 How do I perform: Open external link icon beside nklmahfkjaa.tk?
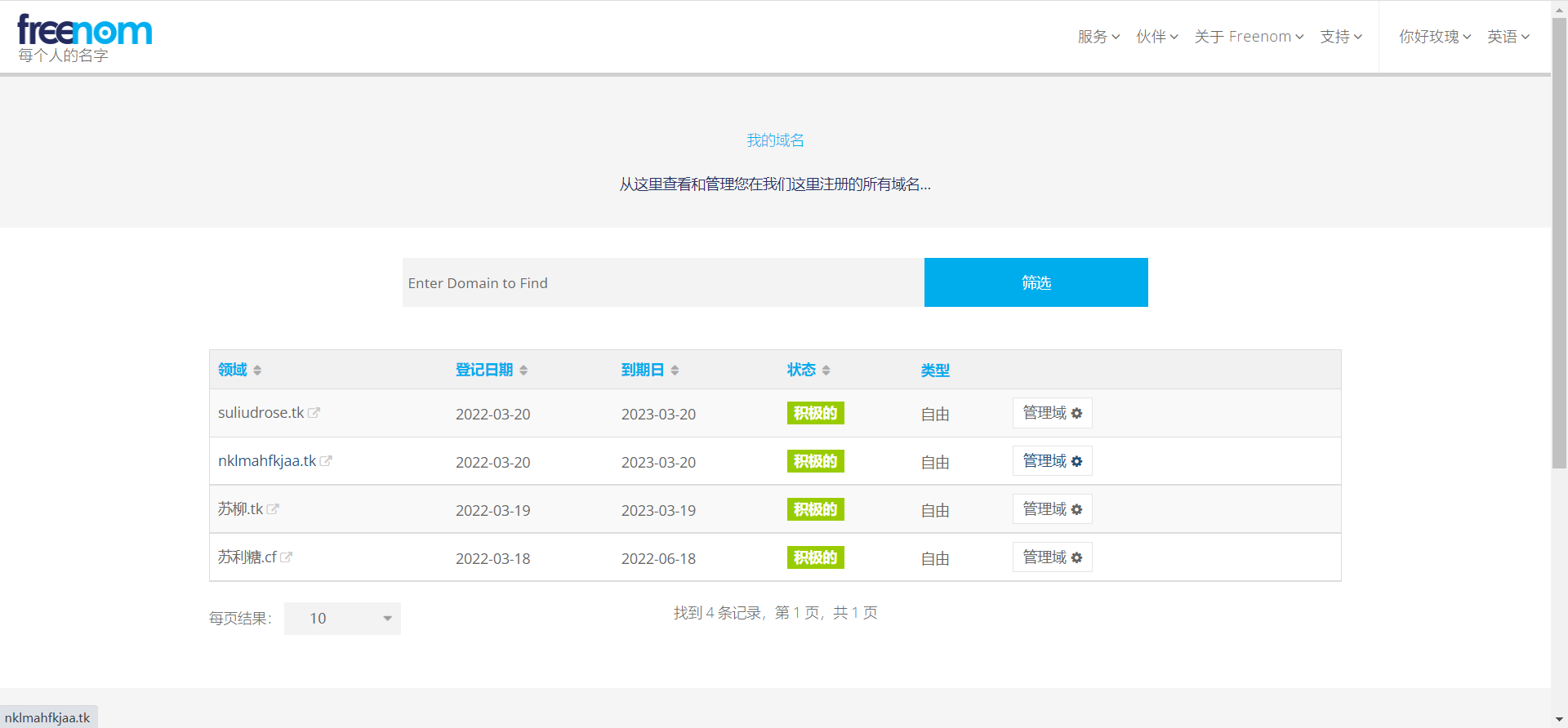326,461
